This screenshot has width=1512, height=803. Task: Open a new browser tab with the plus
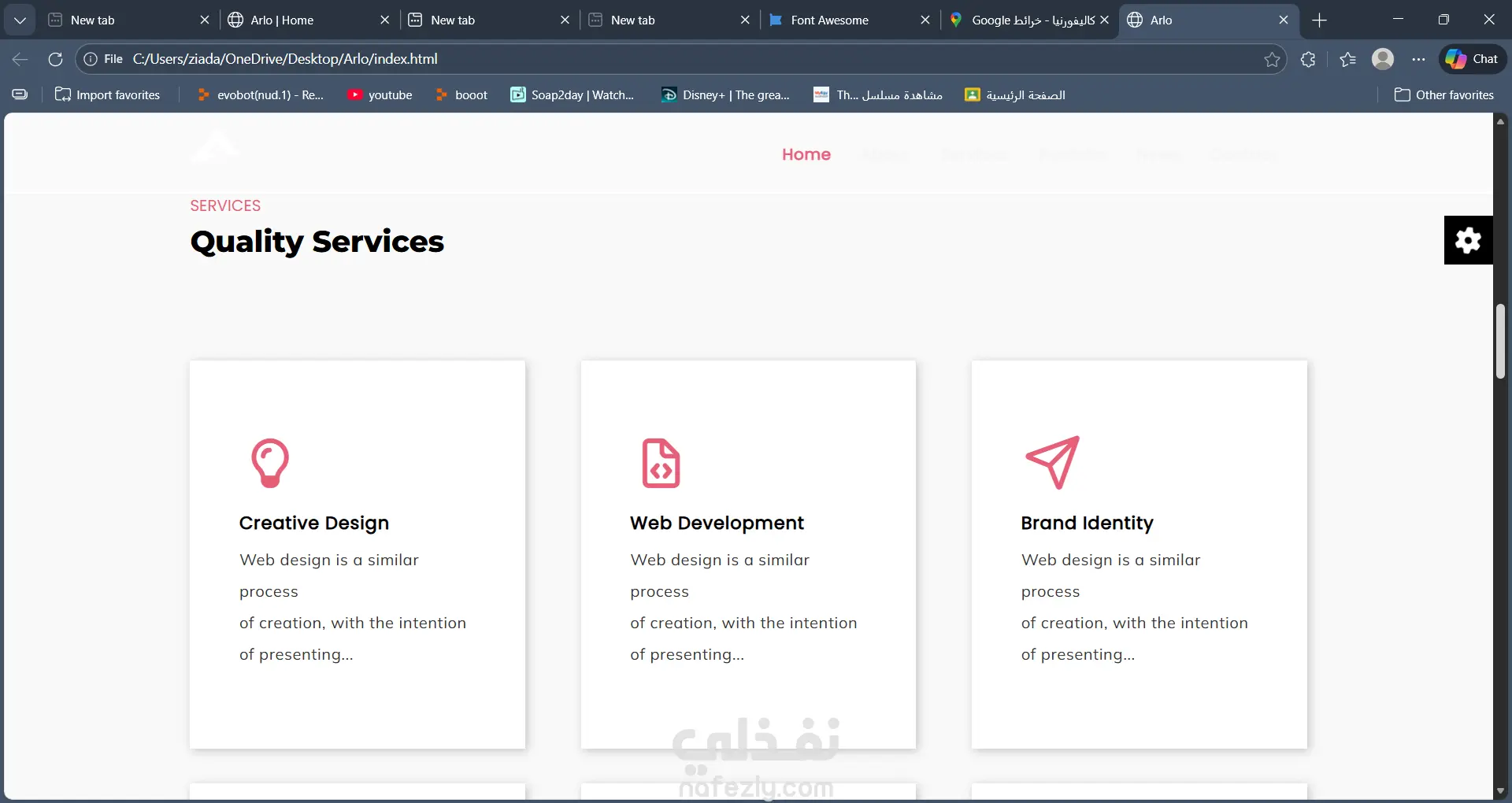click(1320, 20)
